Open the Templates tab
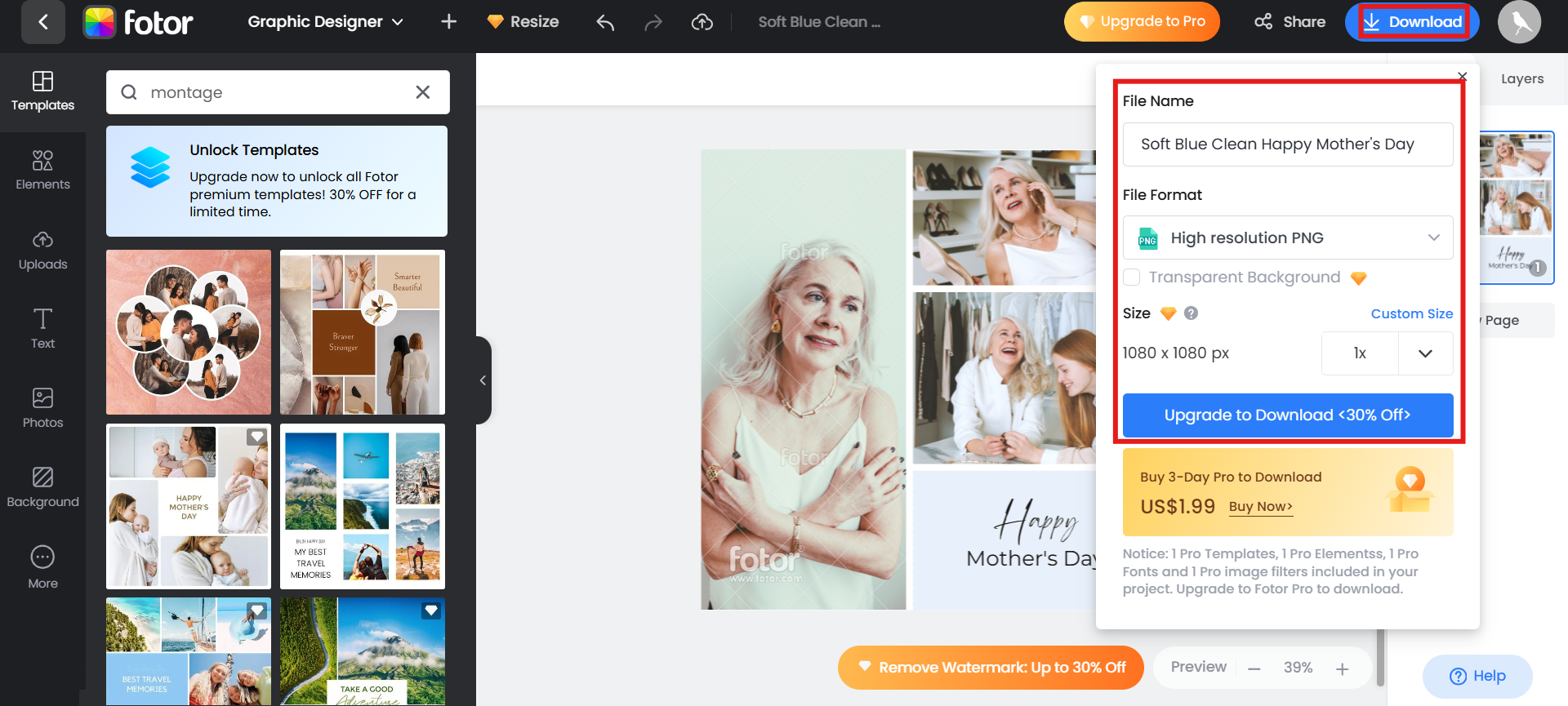 [42, 91]
